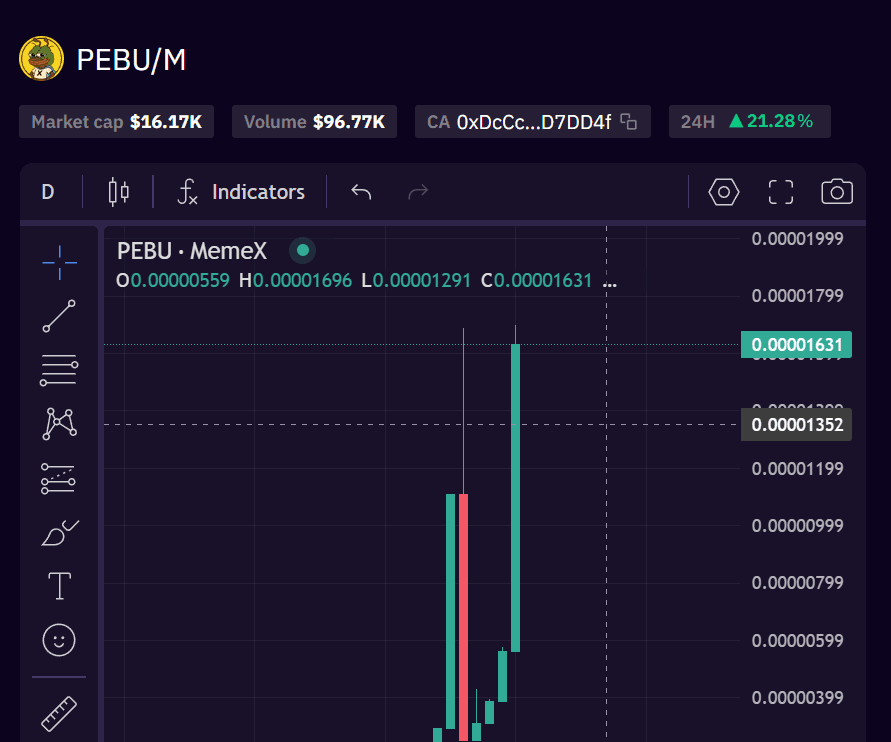Image resolution: width=891 pixels, height=742 pixels.
Task: Select the XABCD pattern tool
Action: coord(59,424)
